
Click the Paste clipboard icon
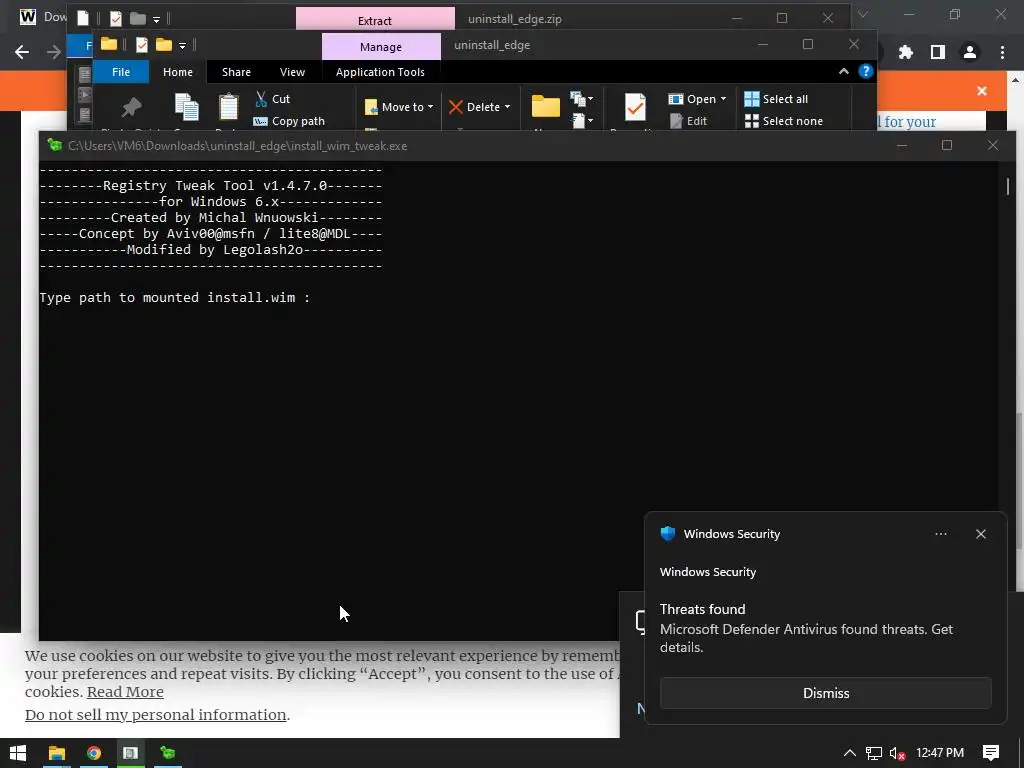coord(228,107)
